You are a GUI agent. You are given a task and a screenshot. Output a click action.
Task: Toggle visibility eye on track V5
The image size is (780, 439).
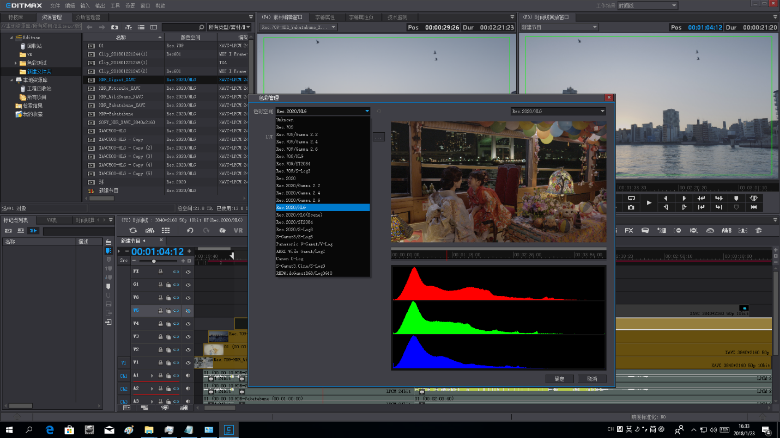pyautogui.click(x=188, y=310)
